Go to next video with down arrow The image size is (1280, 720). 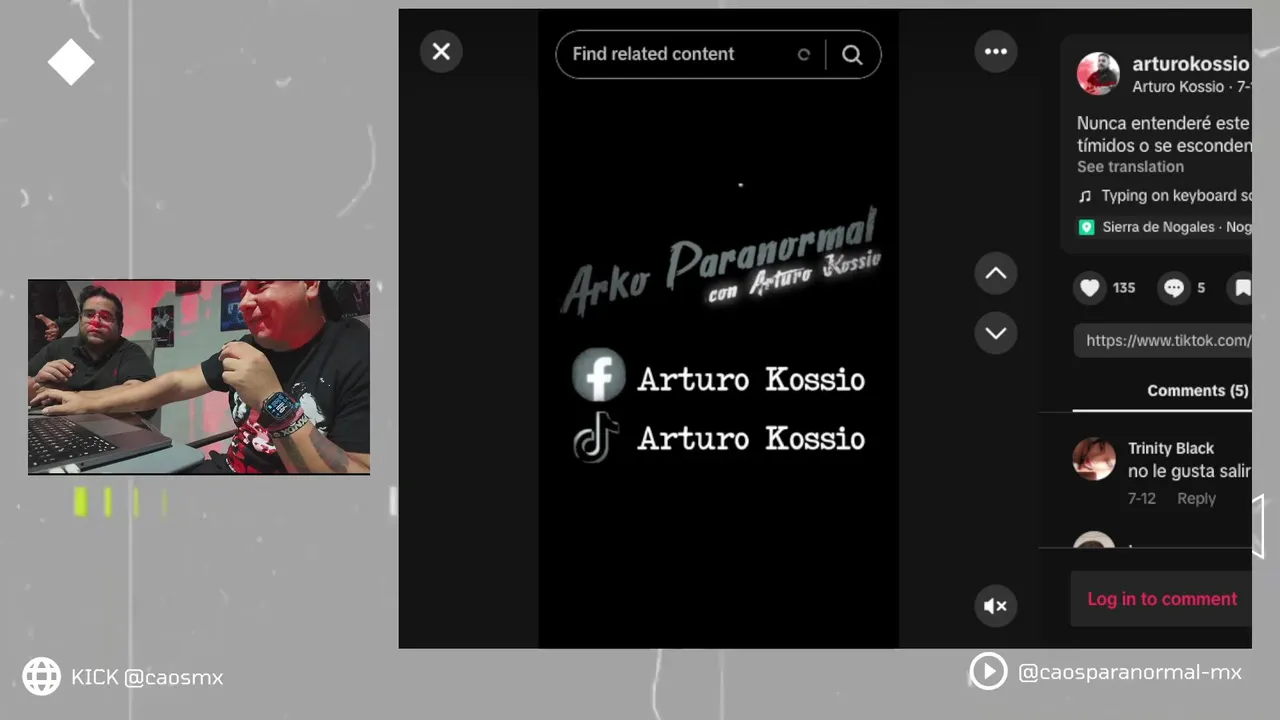996,333
